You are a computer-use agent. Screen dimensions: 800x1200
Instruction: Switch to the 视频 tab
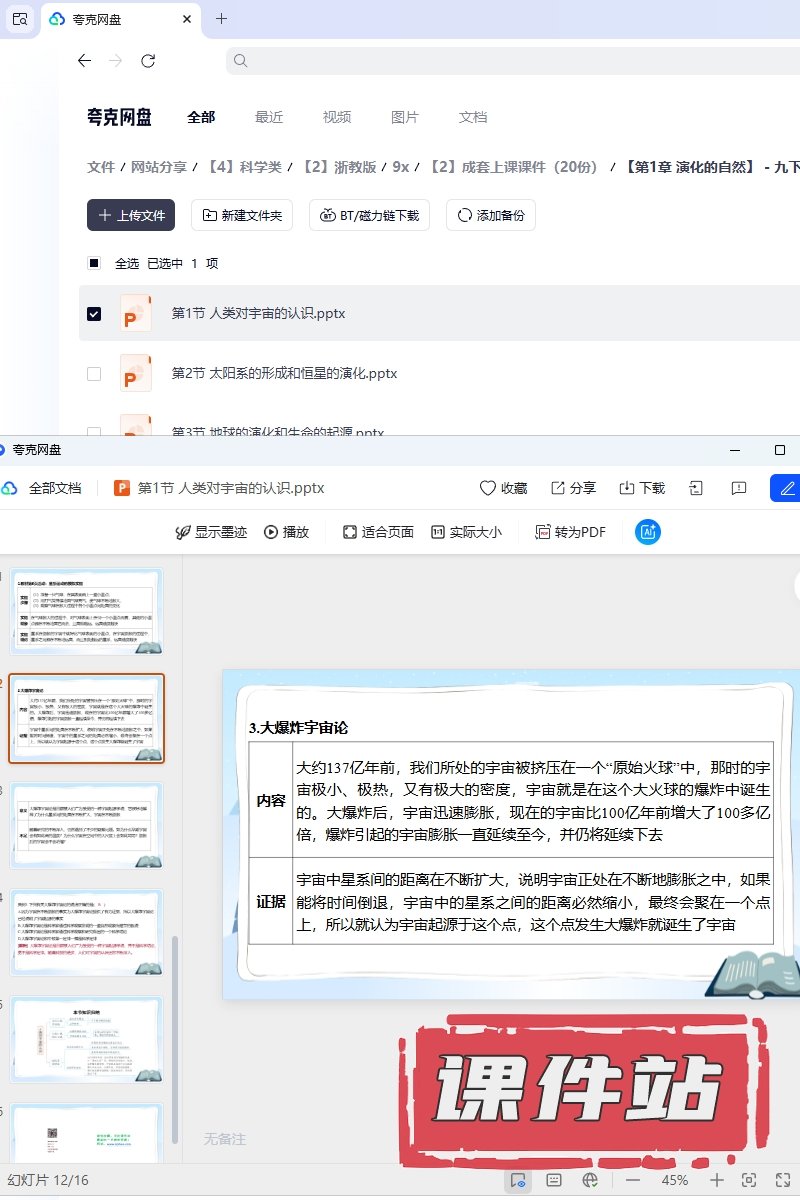point(336,117)
